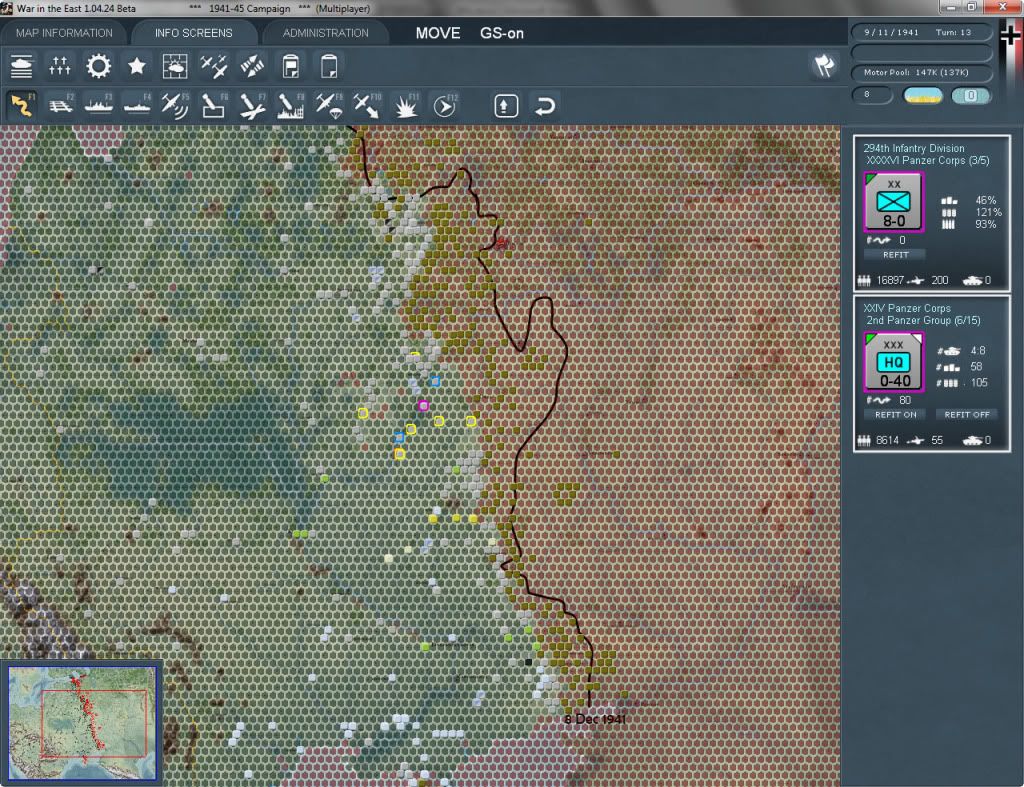Open the weather map icon

tap(175, 66)
